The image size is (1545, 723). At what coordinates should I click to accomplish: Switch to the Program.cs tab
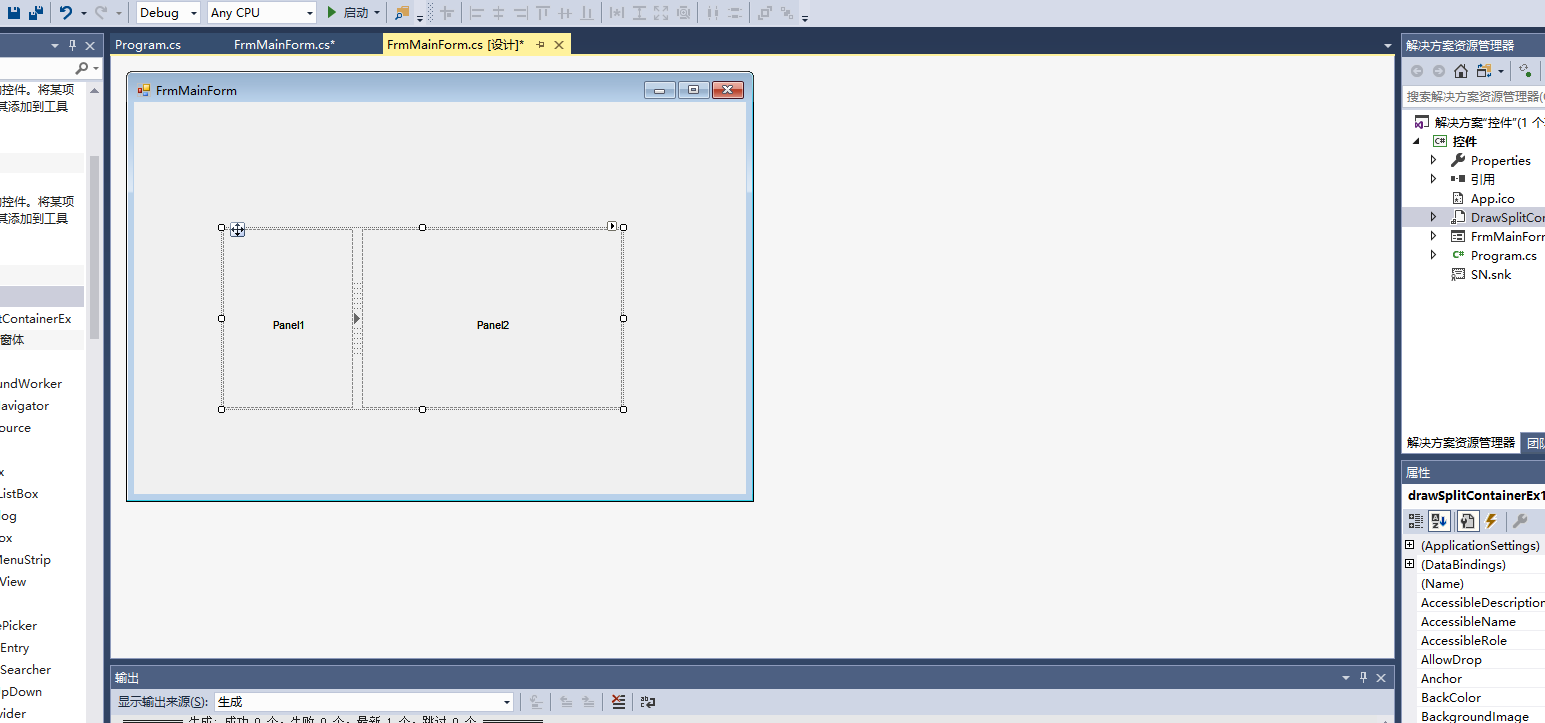[148, 45]
